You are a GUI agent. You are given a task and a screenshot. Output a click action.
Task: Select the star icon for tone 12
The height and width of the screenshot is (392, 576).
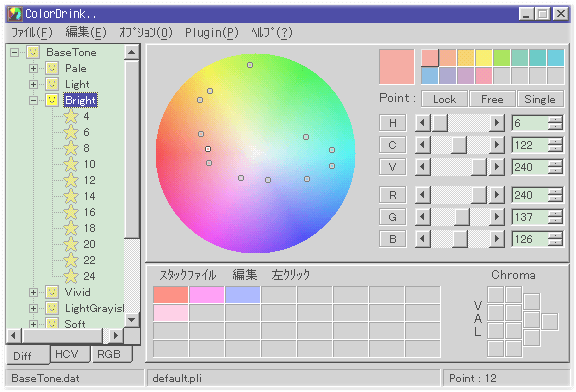(71, 180)
